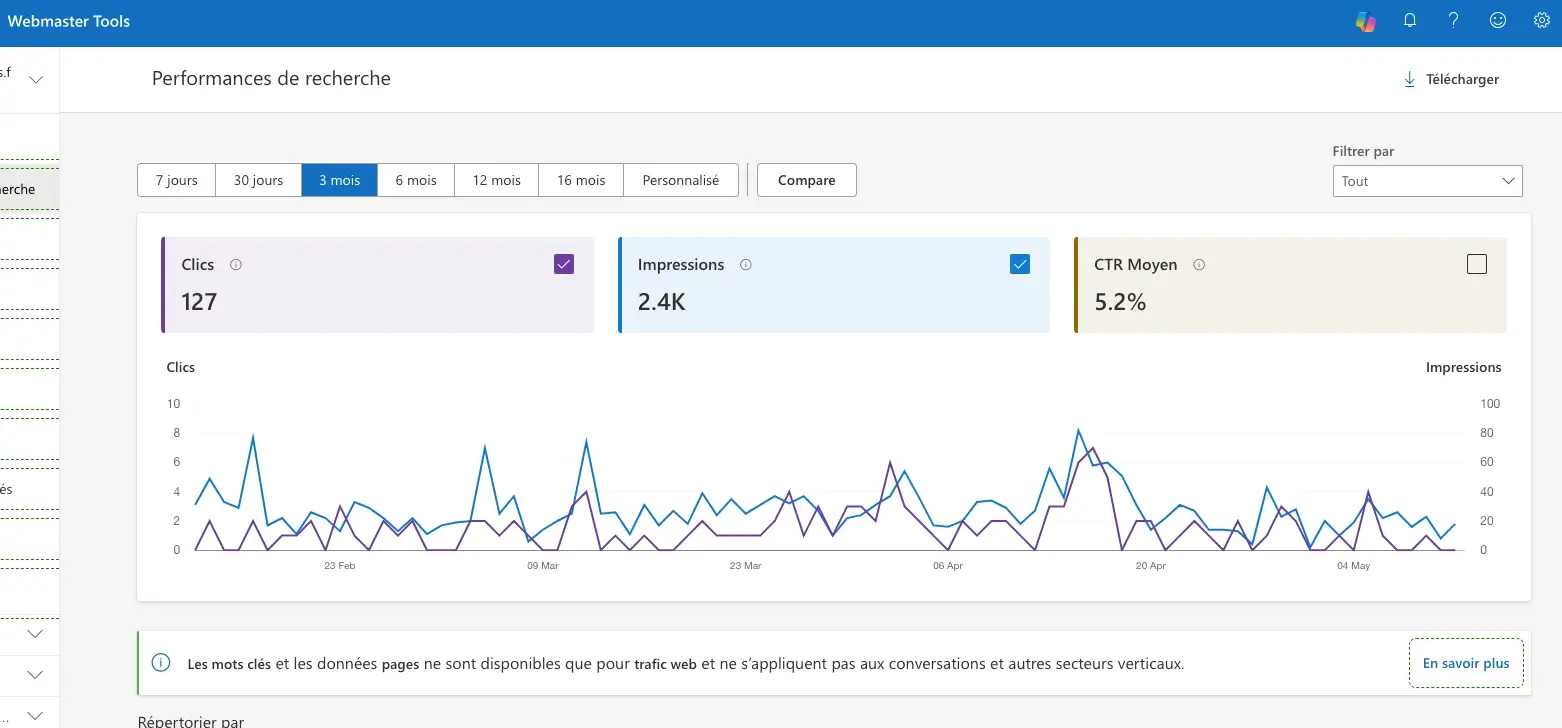
Task: Click the info icon beside CTR Moyen
Action: [1199, 265]
